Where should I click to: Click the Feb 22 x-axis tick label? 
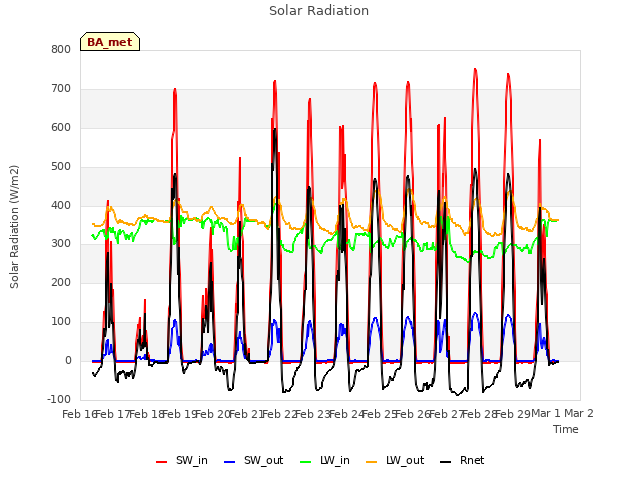pyautogui.click(x=279, y=414)
